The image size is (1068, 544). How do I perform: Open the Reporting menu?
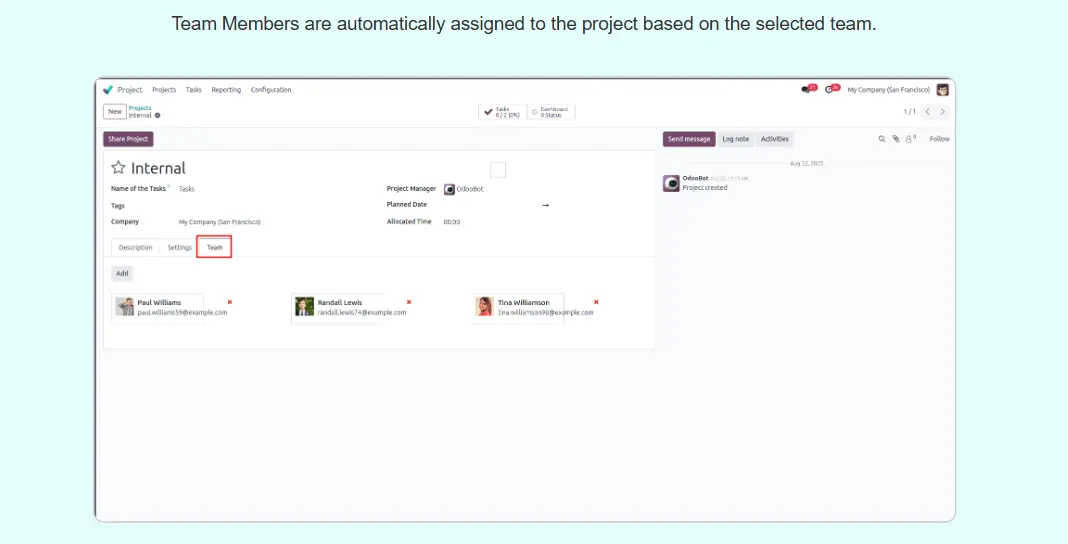[x=226, y=90]
